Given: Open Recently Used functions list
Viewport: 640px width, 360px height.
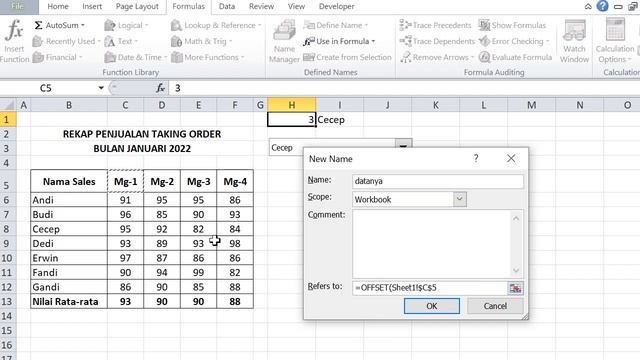Looking at the screenshot, I should (x=66, y=41).
